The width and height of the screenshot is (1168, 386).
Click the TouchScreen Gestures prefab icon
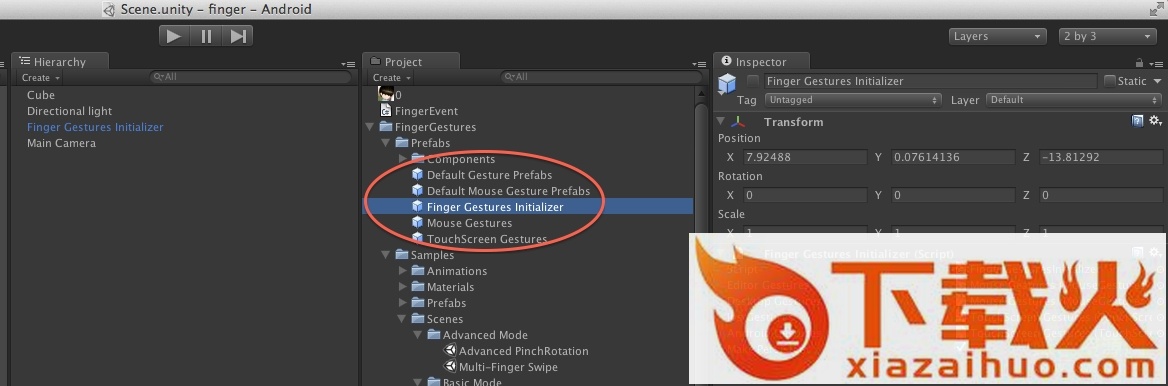[x=417, y=238]
